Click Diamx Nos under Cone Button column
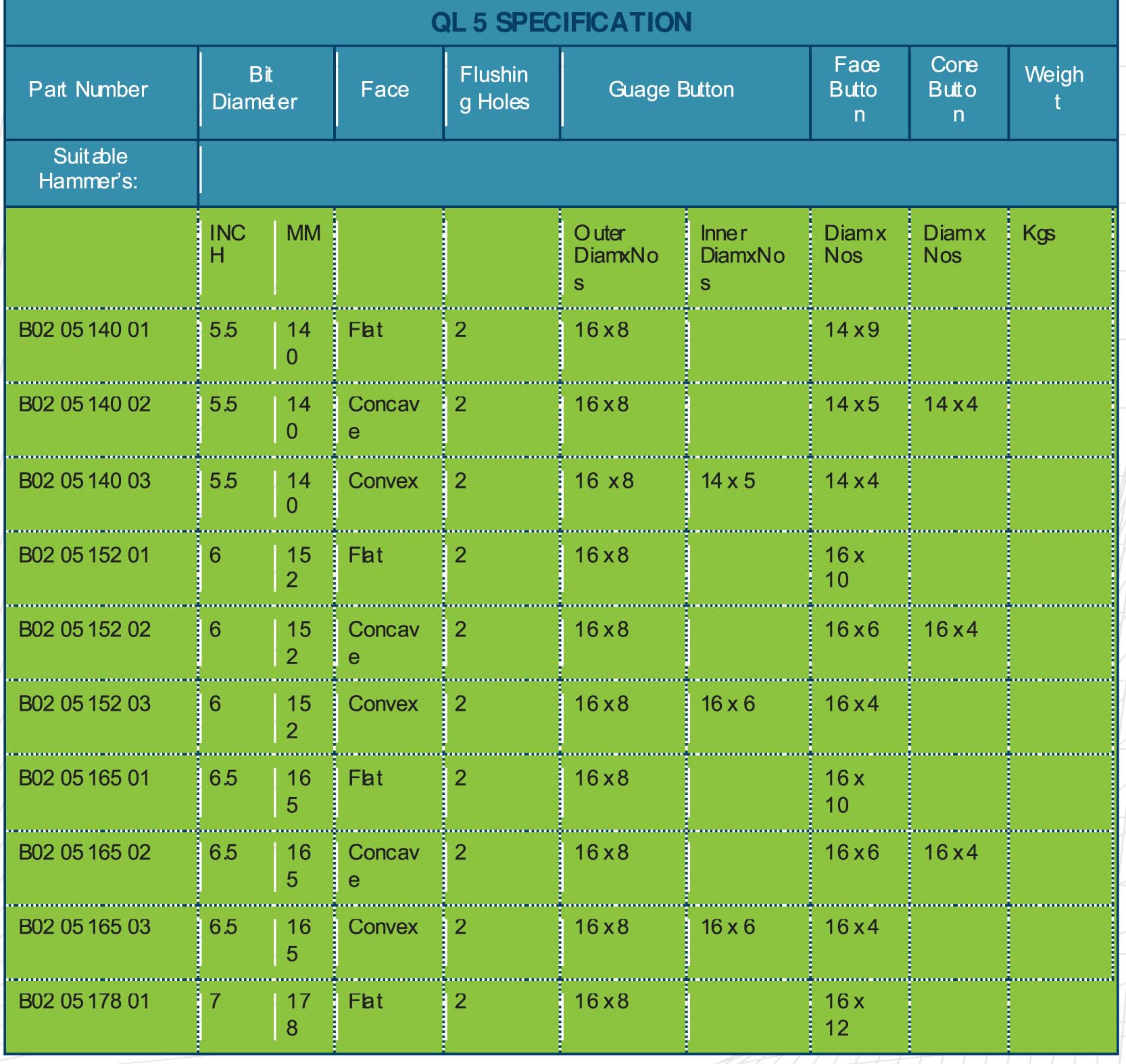 [954, 244]
